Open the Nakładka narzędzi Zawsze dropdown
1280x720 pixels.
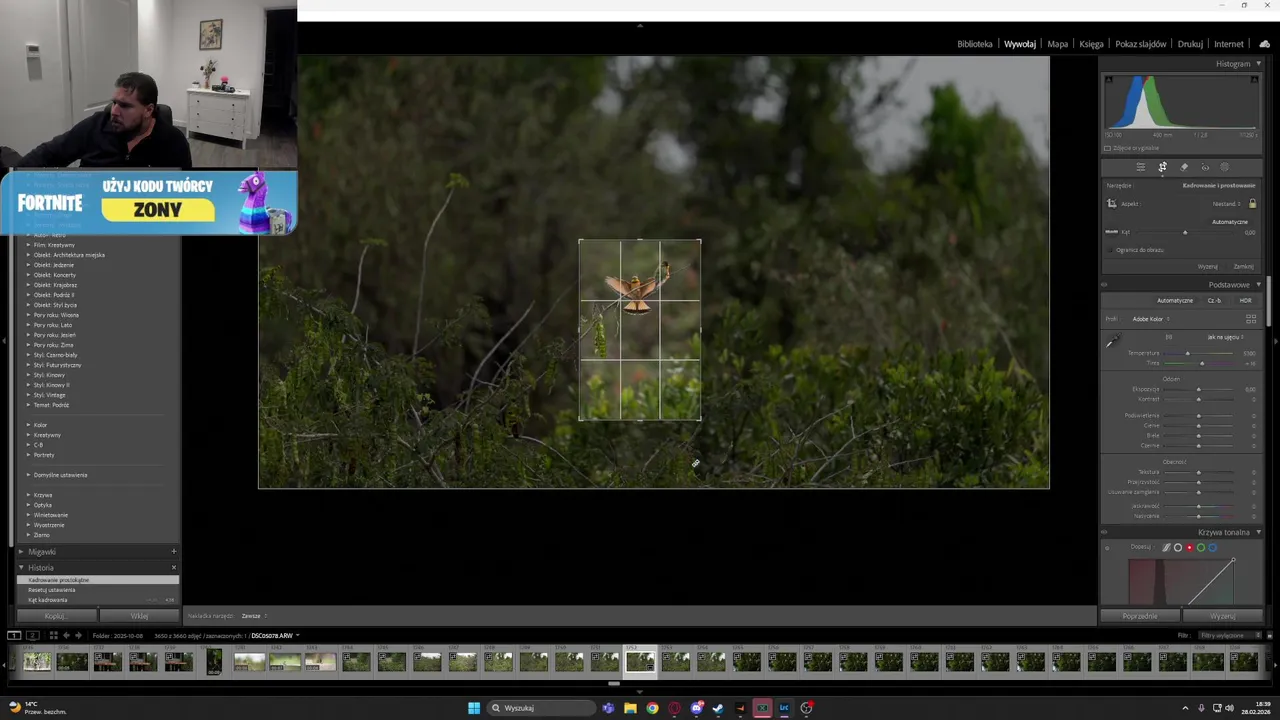tap(254, 616)
